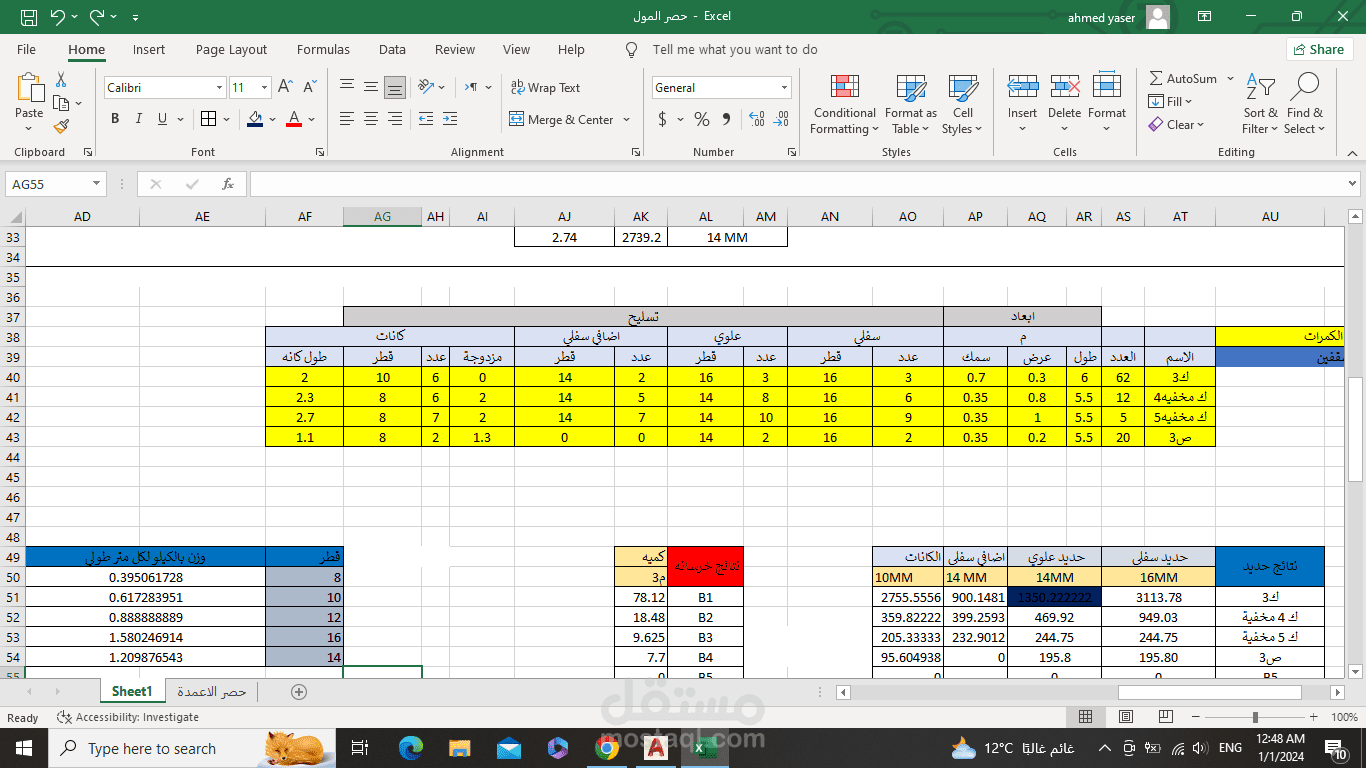The width and height of the screenshot is (1366, 768).
Task: Open Cell Styles gallery
Action: [x=963, y=104]
